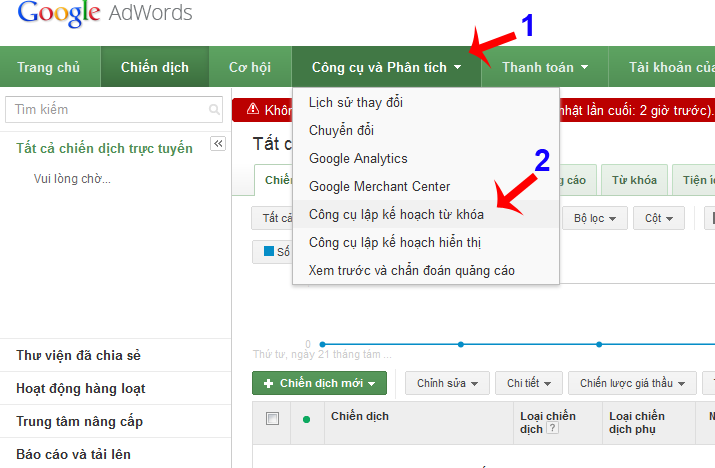The width and height of the screenshot is (715, 468).
Task: Choose Công cụ lập kế hoạch hiển thị
Action: click(x=426, y=243)
